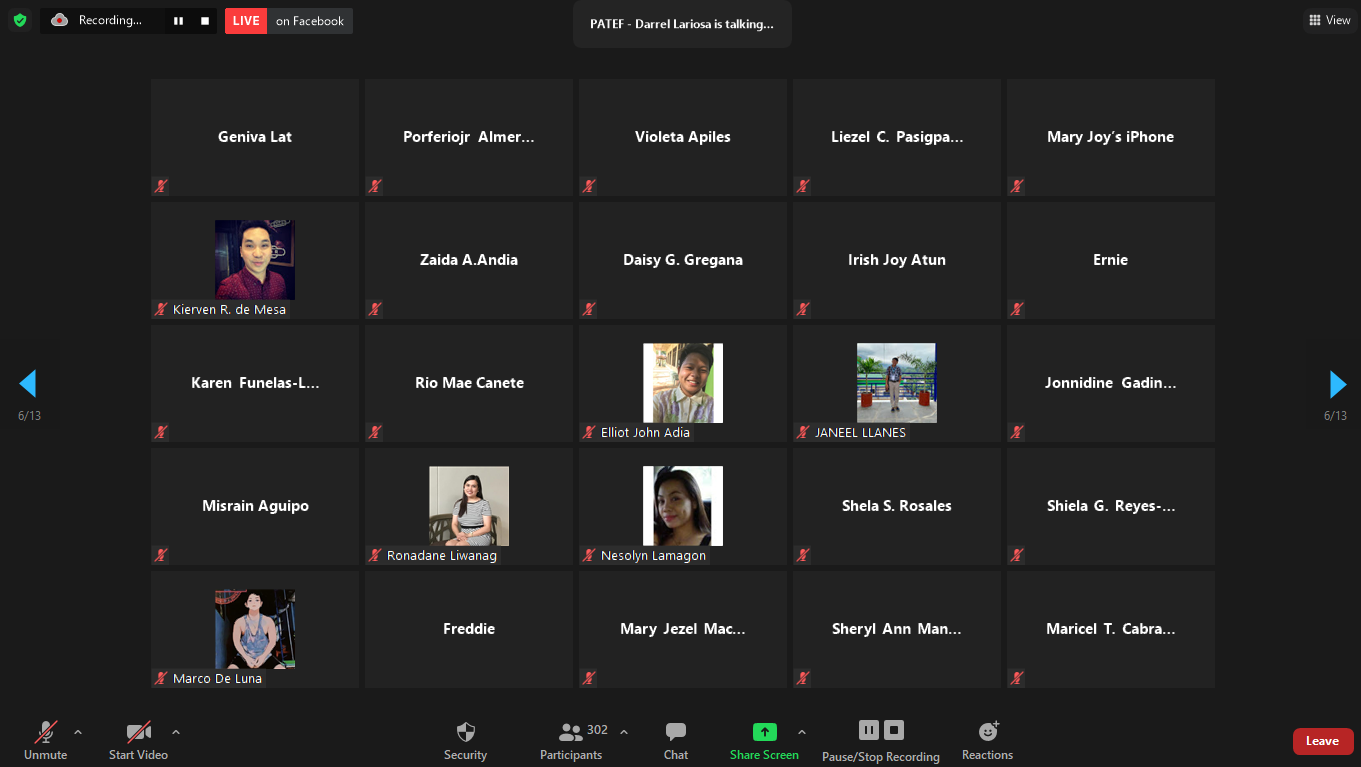Click the green encryption shield icon
Screen dimensions: 1361x767
(x=20, y=20)
